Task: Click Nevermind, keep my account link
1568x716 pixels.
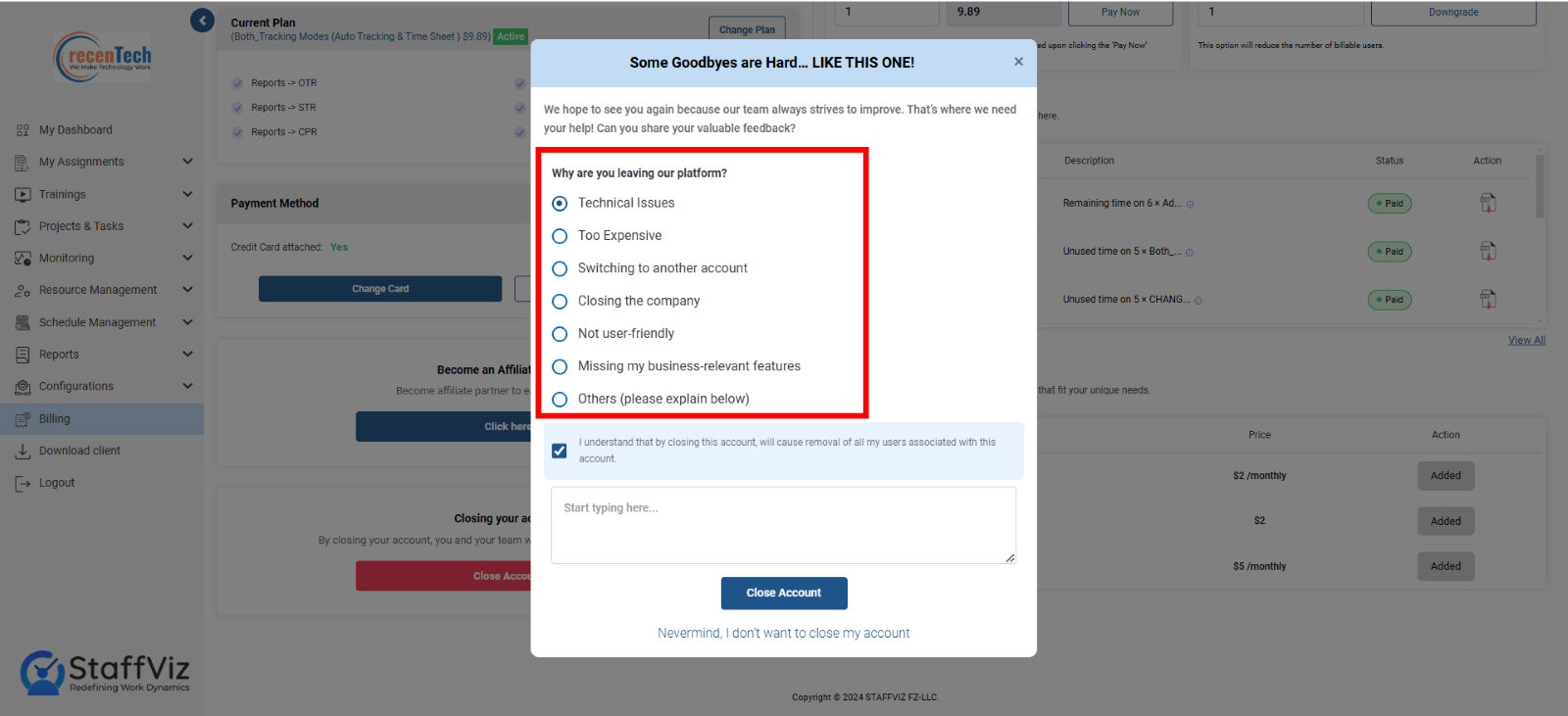Action: tap(784, 634)
